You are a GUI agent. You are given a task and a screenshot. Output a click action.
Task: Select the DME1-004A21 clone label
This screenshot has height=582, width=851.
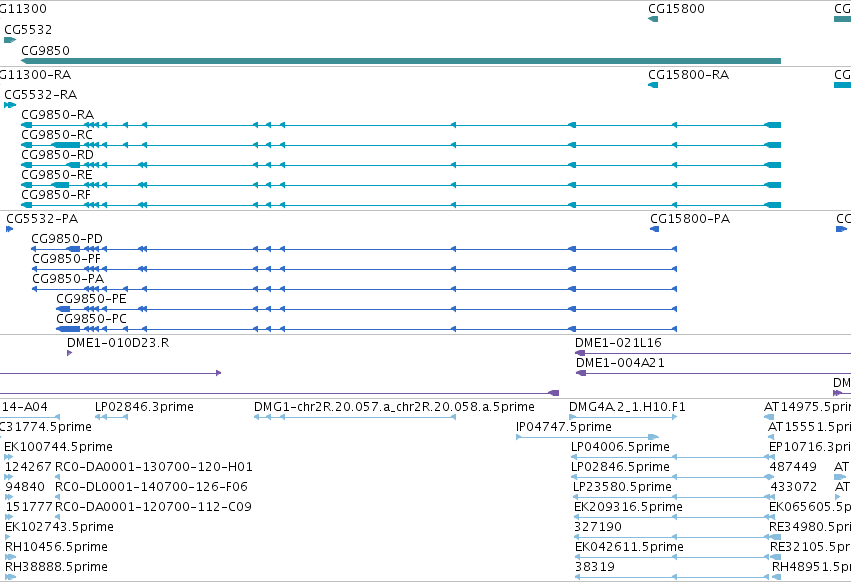[x=620, y=363]
